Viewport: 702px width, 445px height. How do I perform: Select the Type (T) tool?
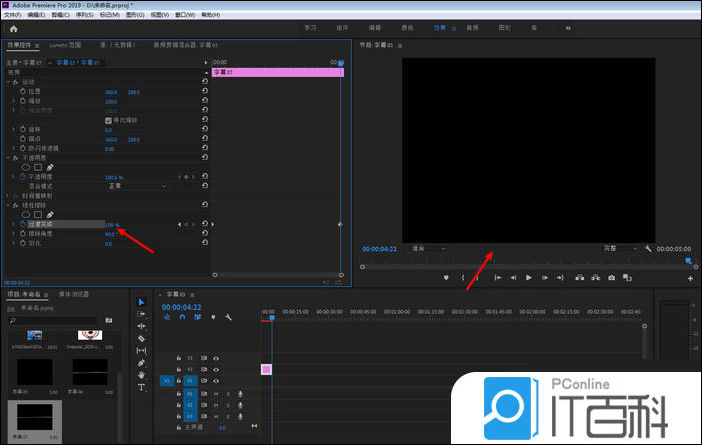[141, 386]
